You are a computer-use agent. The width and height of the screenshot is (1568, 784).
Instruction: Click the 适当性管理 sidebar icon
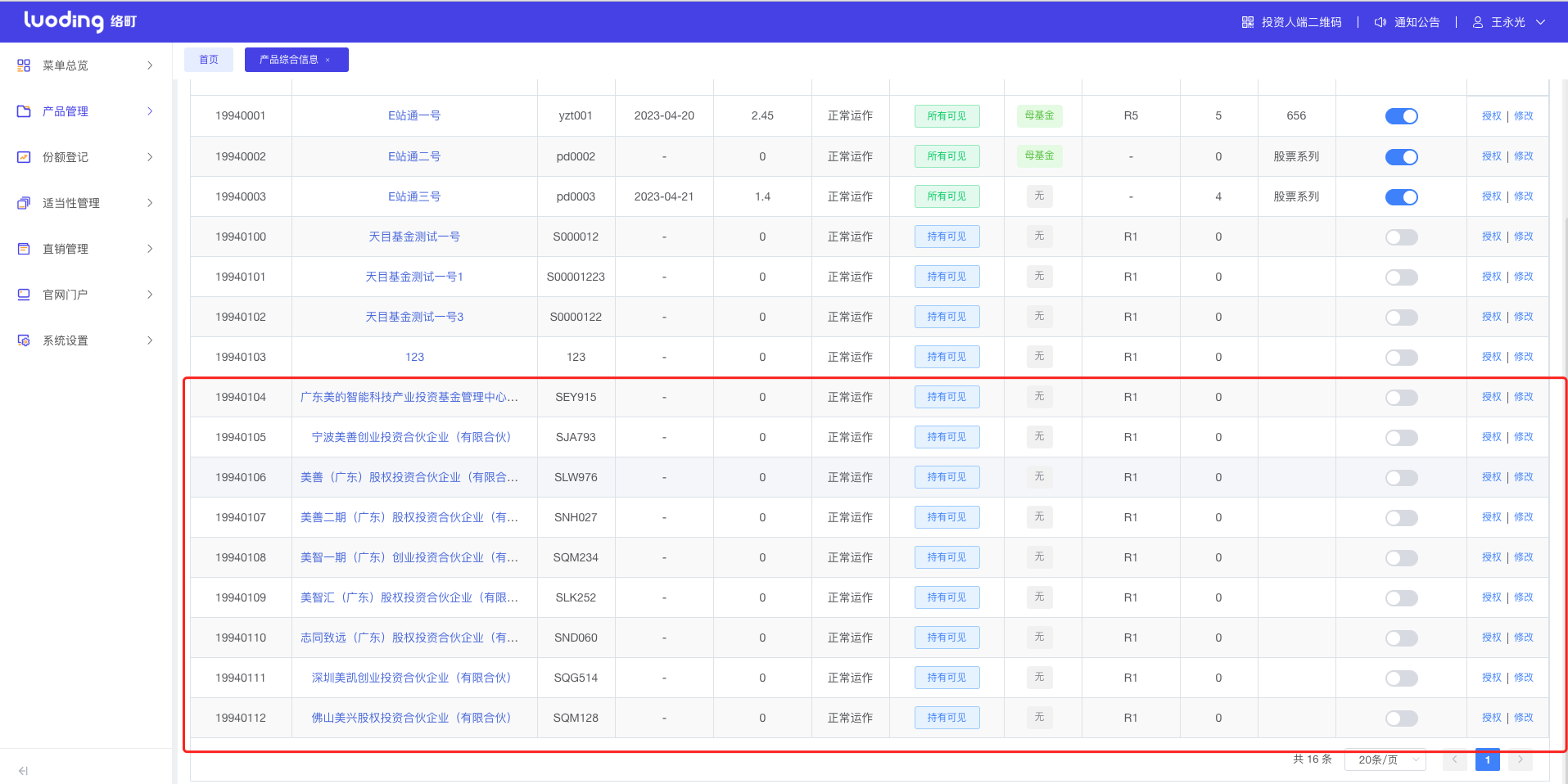[24, 203]
